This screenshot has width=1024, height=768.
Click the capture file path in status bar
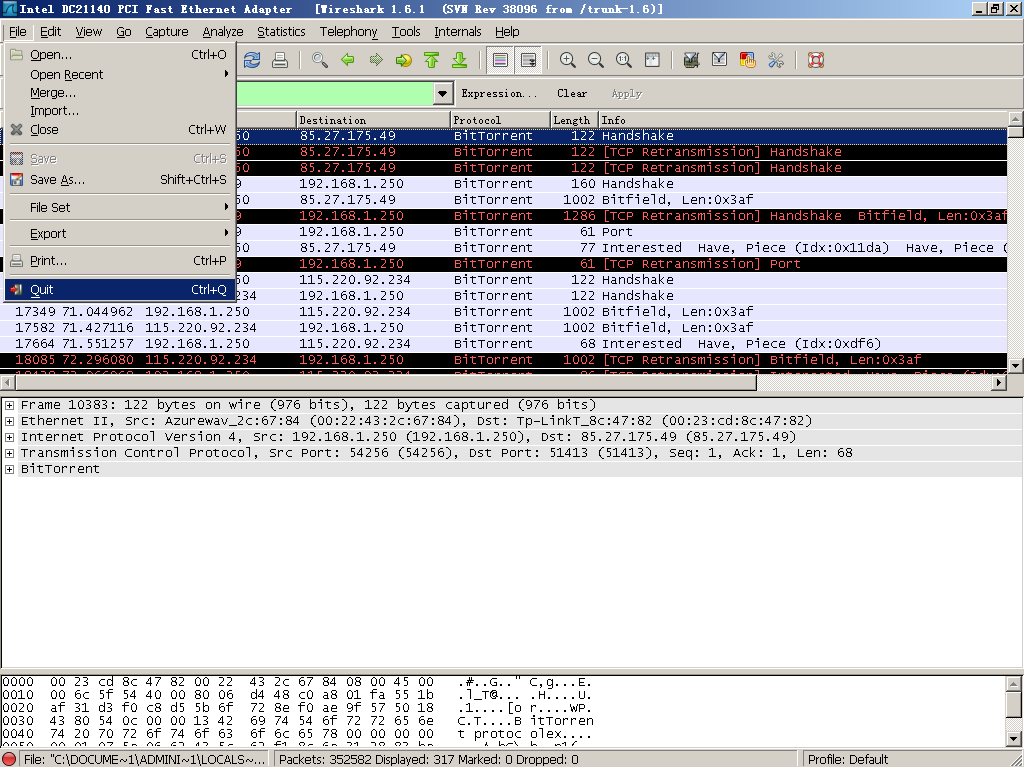click(144, 760)
